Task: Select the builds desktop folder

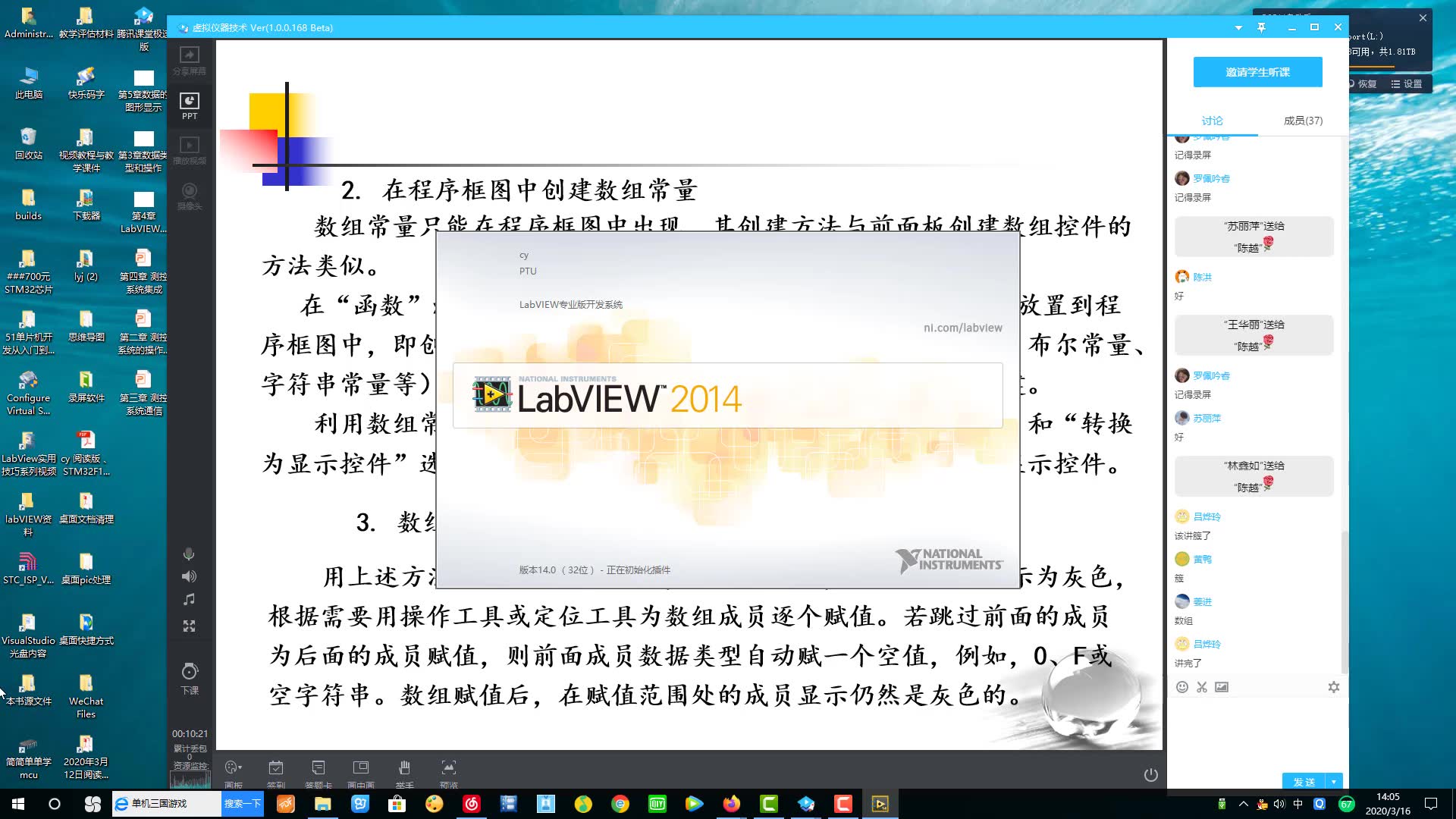Action: (x=28, y=205)
